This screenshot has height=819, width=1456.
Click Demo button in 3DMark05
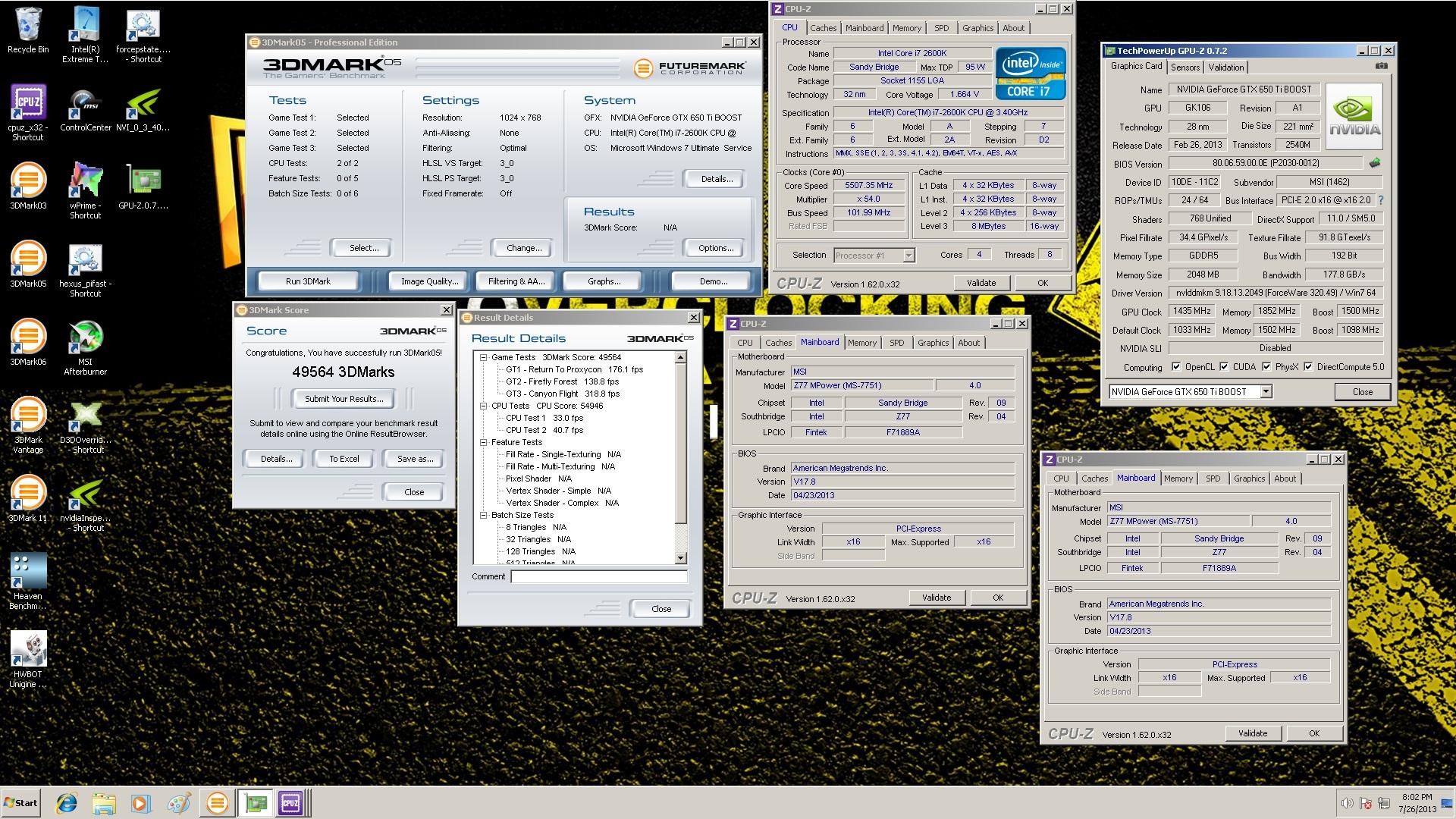point(714,281)
